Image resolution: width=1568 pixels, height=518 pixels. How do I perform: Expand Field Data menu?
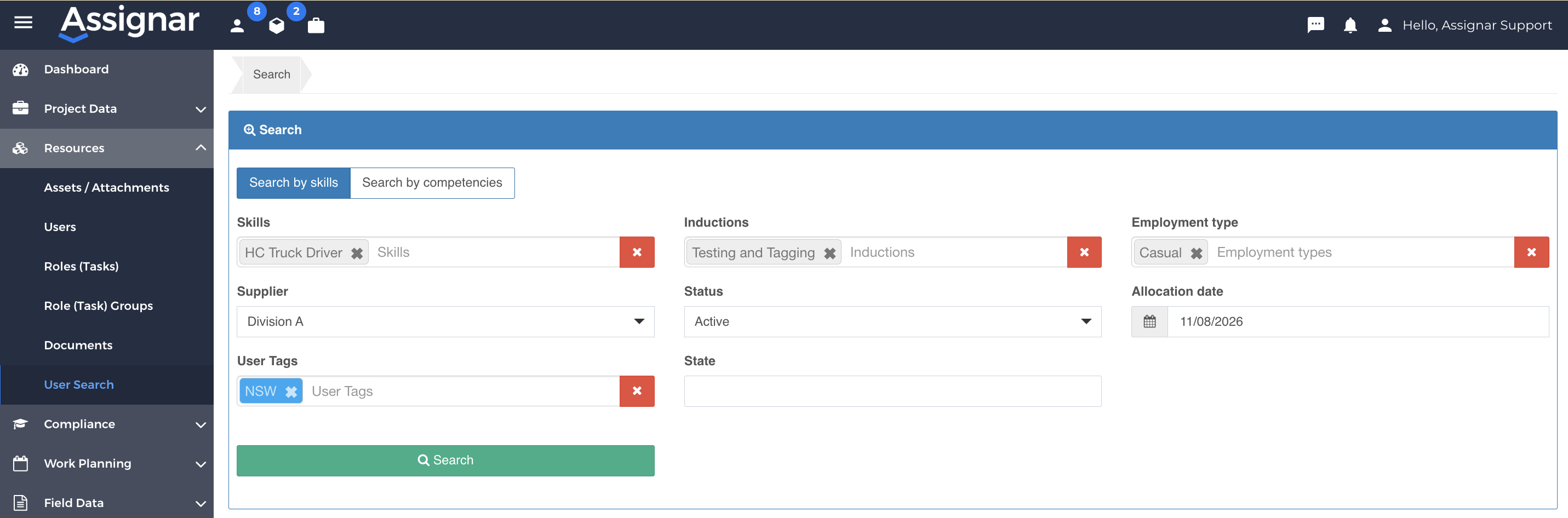[x=106, y=503]
